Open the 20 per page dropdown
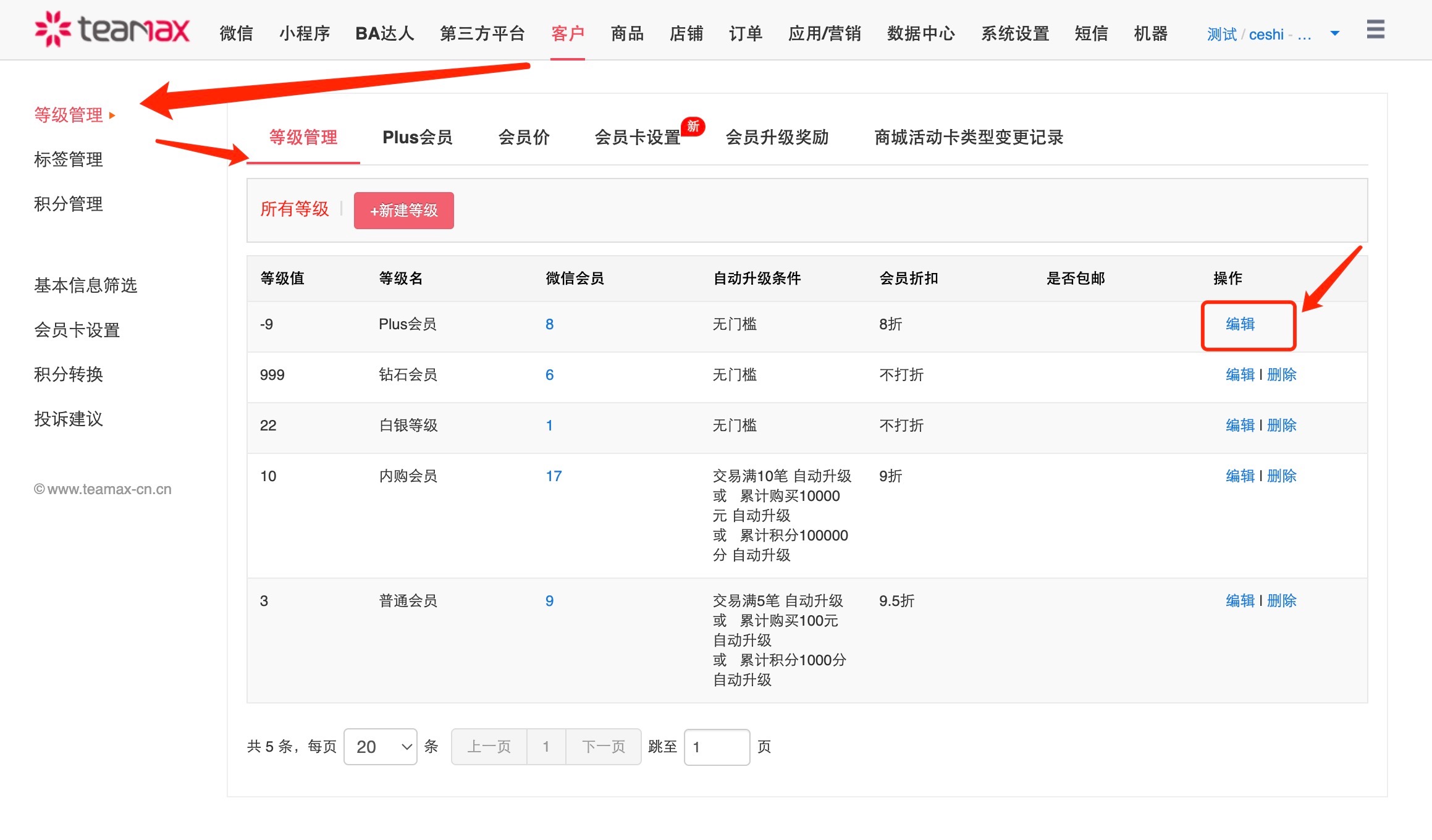1432x840 pixels. coord(380,747)
